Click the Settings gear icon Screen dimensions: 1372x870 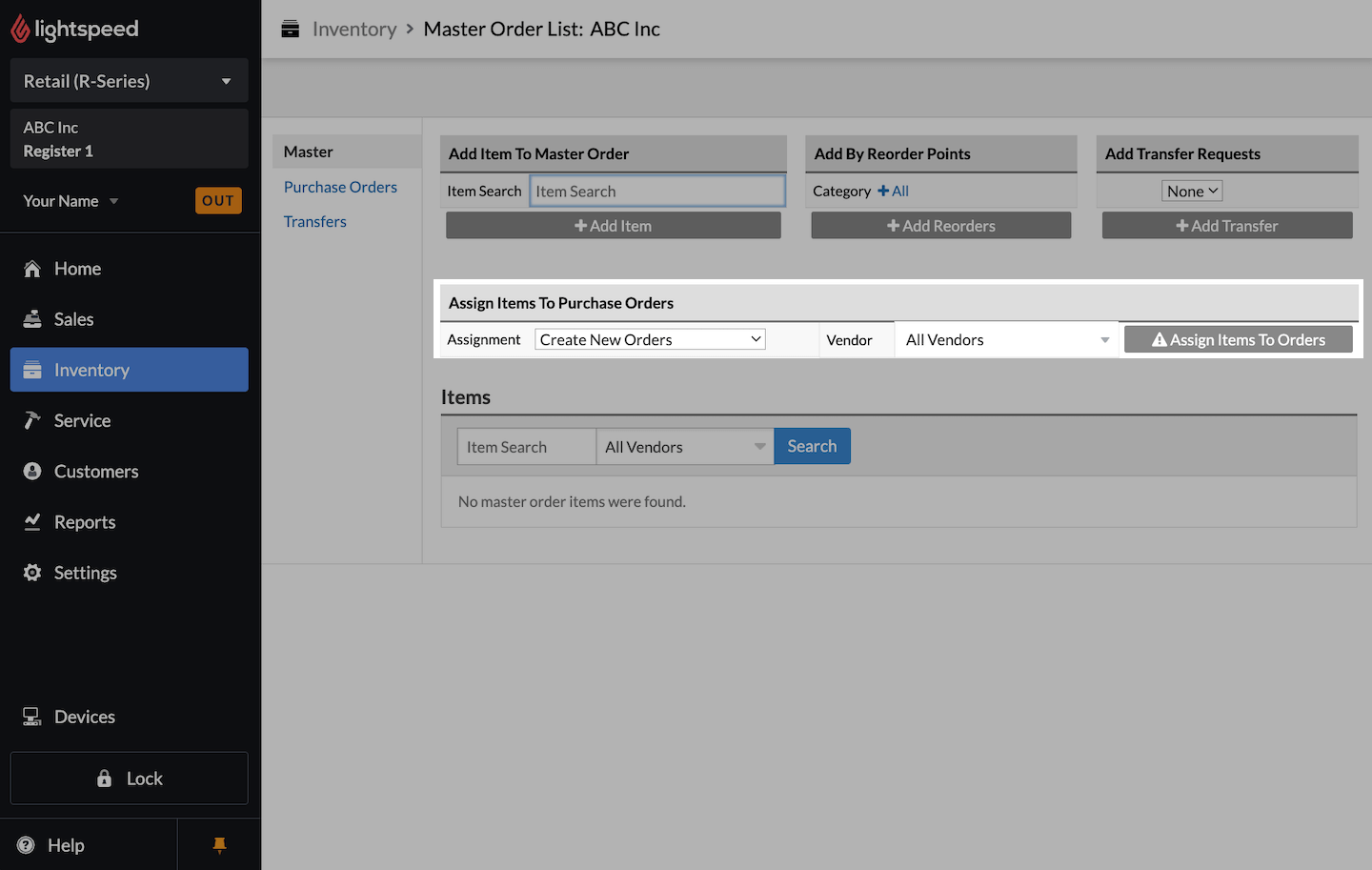coord(32,573)
